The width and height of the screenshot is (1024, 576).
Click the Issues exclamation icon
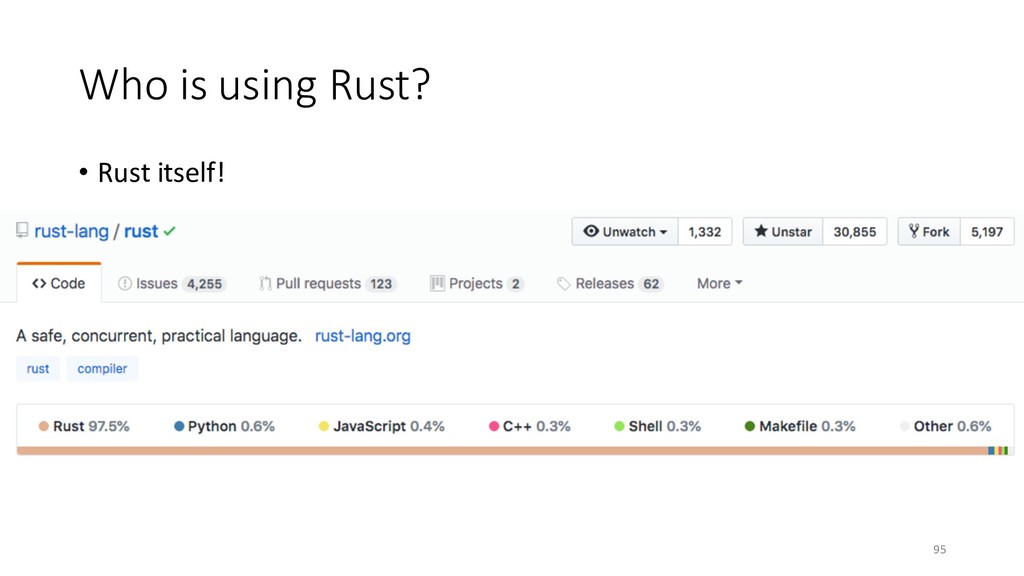(125, 283)
